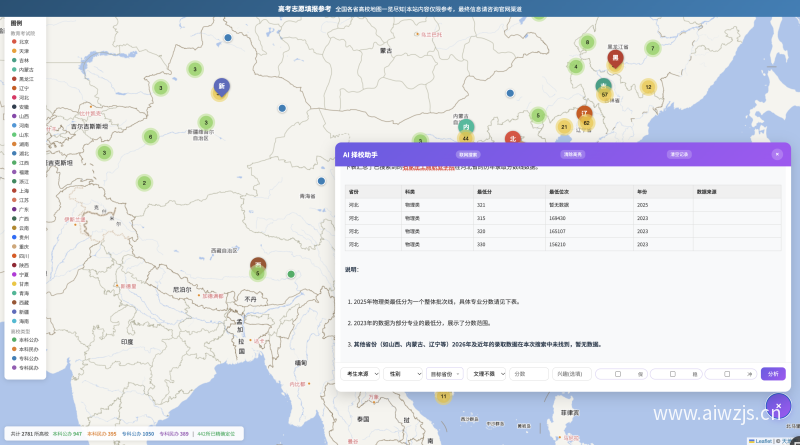This screenshot has height=445, width=800.
Task: Open the Leaflet attribution link
Action: (763, 441)
